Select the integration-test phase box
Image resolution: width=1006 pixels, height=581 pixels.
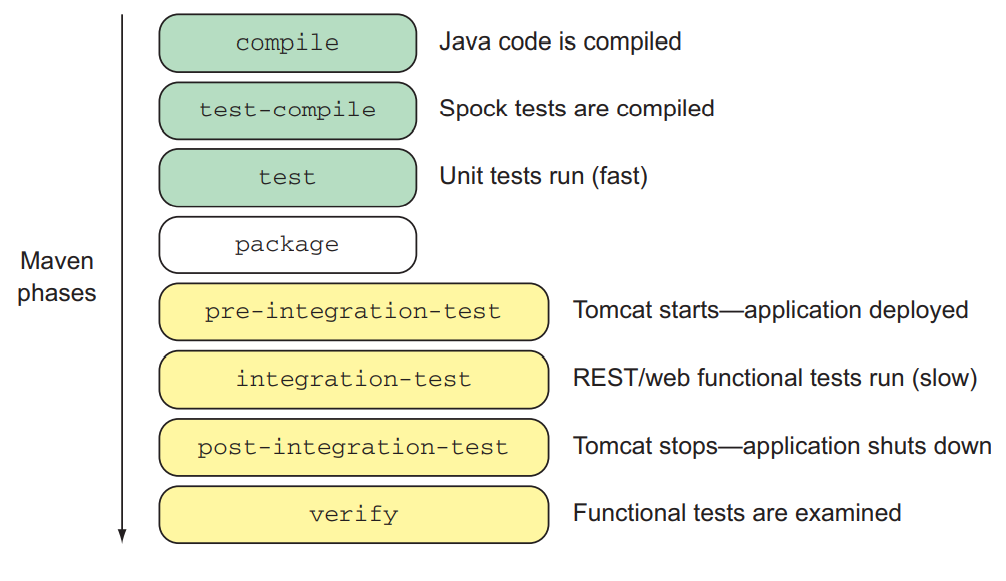tap(353, 379)
